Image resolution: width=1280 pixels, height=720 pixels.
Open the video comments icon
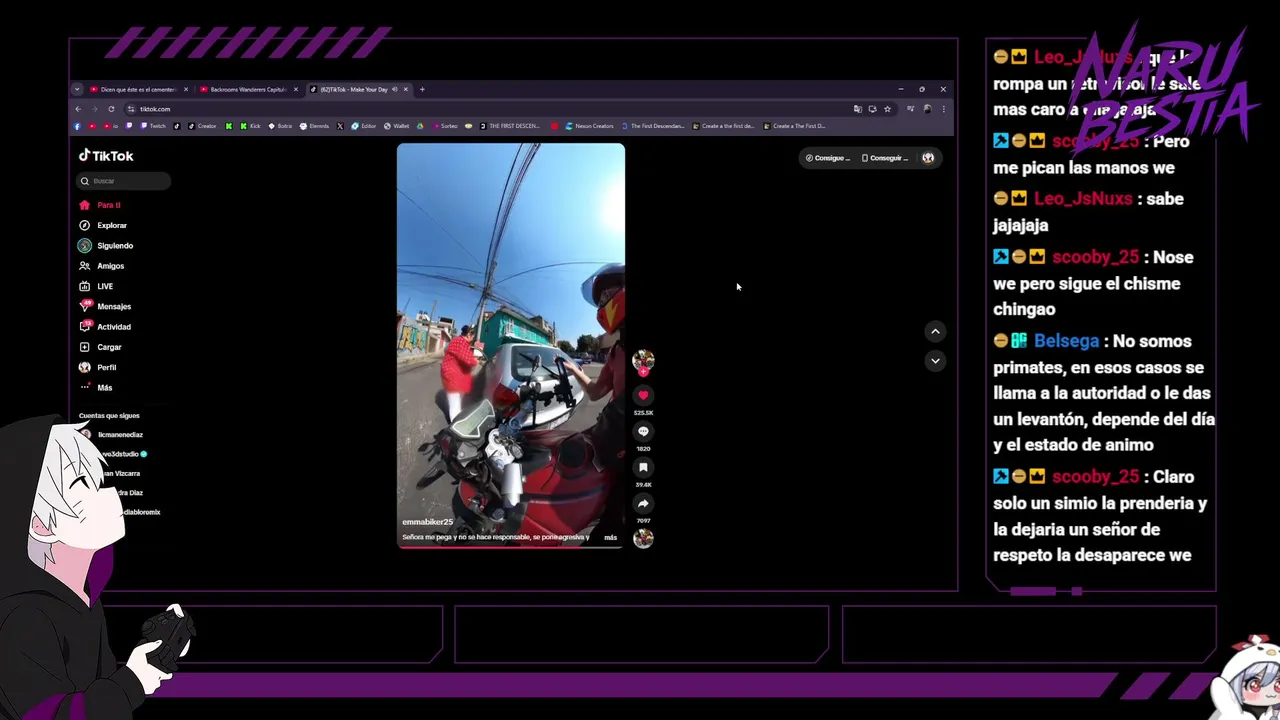643,432
